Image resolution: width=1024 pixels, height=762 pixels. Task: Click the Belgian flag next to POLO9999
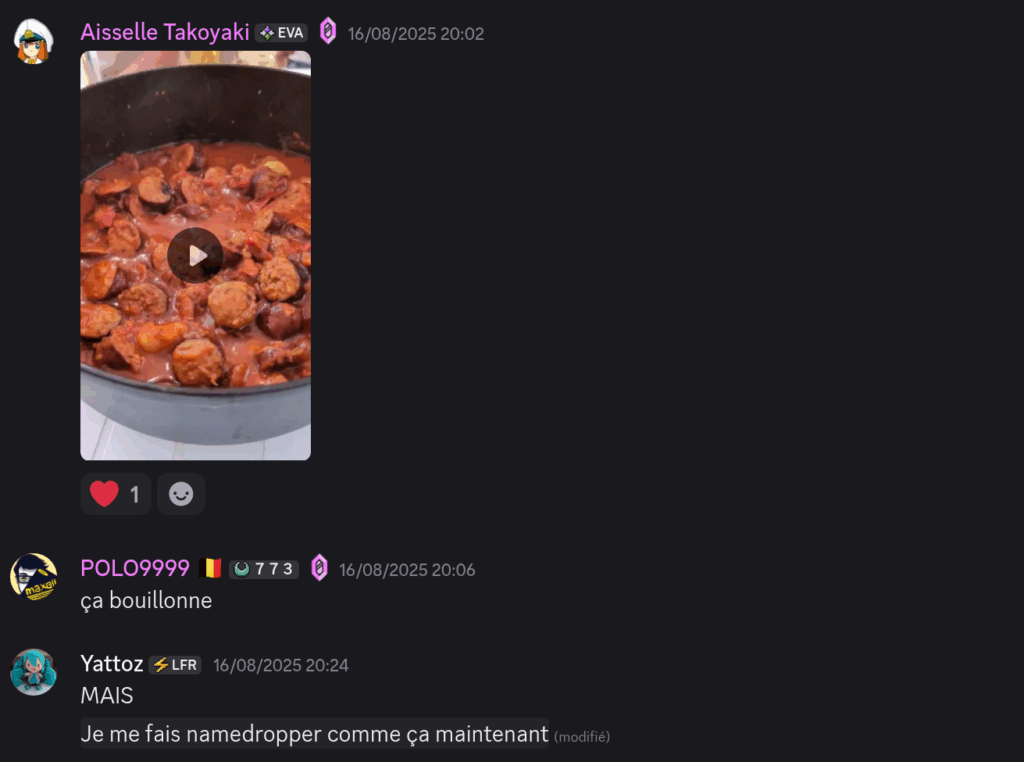210,568
